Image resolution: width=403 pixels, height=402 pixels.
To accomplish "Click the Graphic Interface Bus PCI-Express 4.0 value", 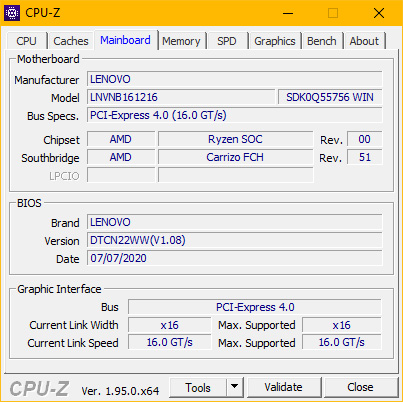I will pos(255,307).
